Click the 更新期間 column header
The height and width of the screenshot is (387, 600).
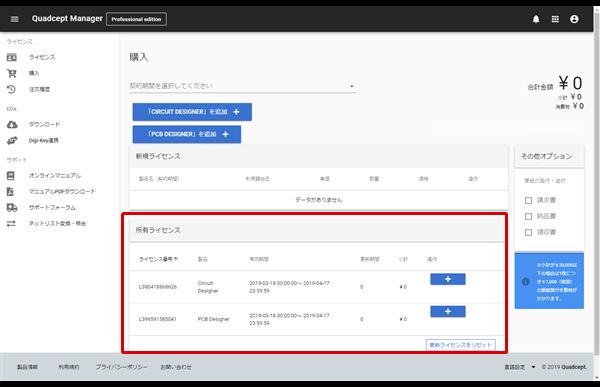click(370, 259)
